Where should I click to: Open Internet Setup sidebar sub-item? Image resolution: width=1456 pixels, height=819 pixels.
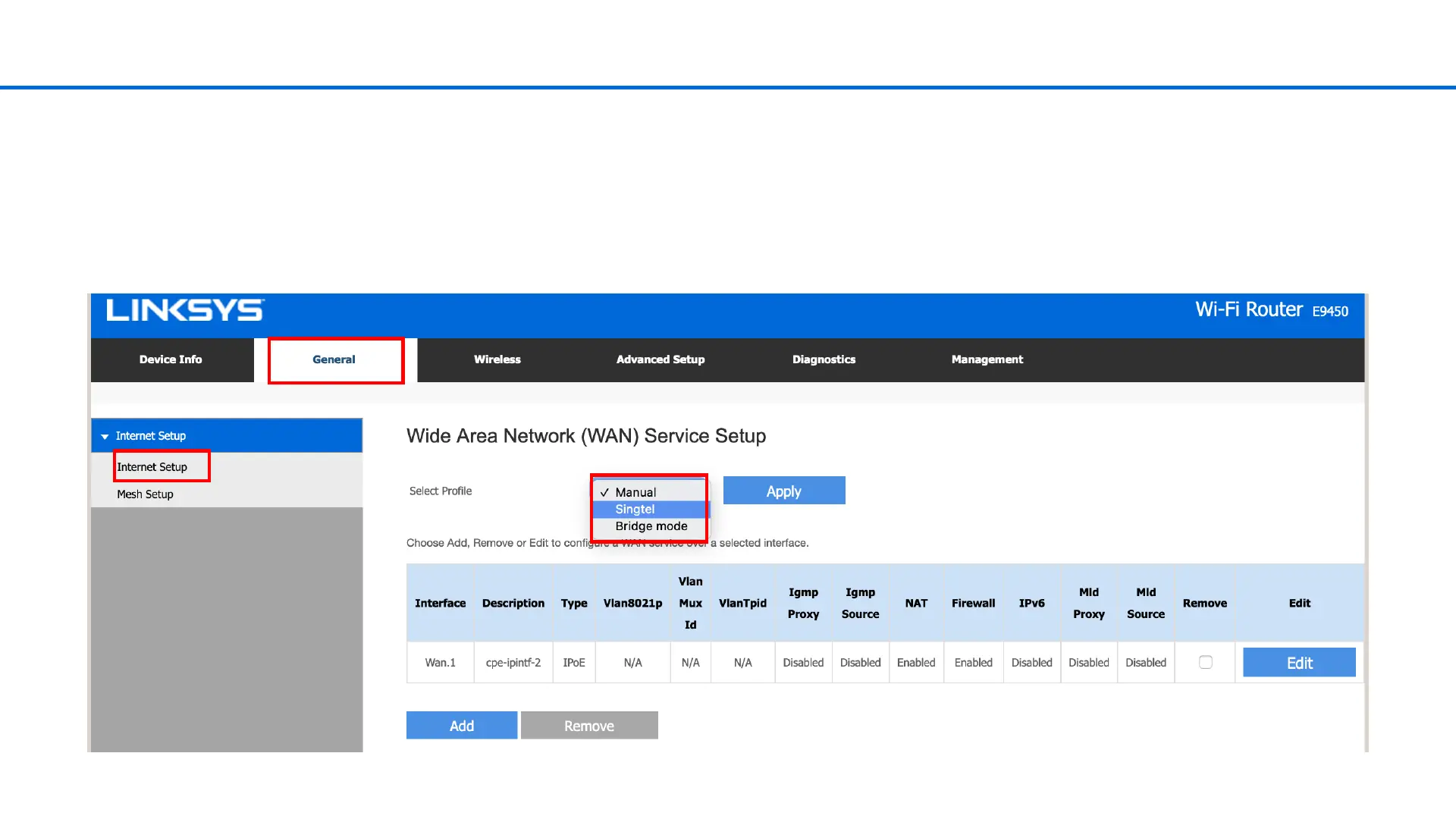tap(152, 467)
